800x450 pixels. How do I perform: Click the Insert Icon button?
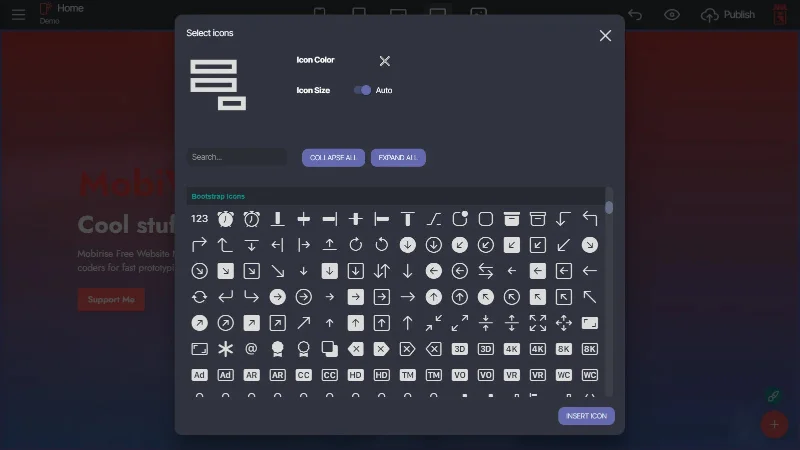click(586, 416)
